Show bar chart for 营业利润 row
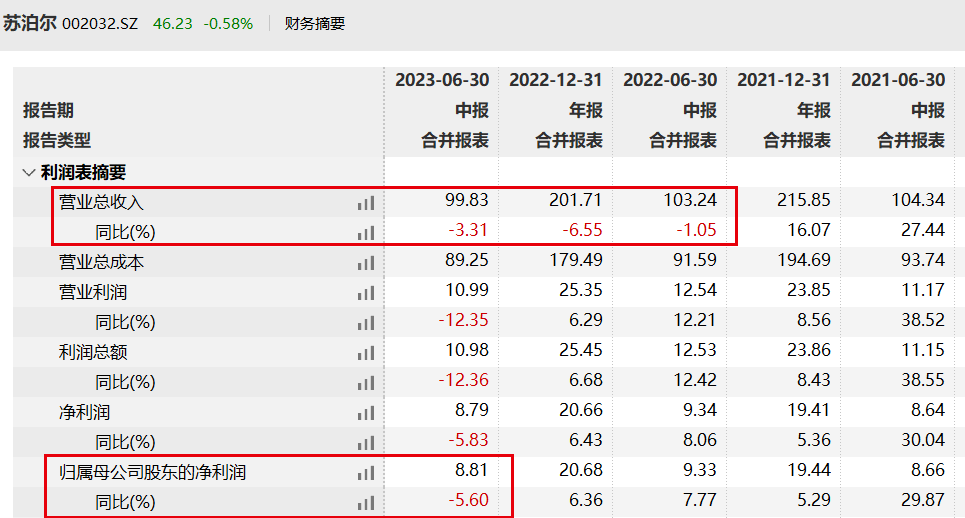Image resolution: width=965 pixels, height=518 pixels. (366, 293)
